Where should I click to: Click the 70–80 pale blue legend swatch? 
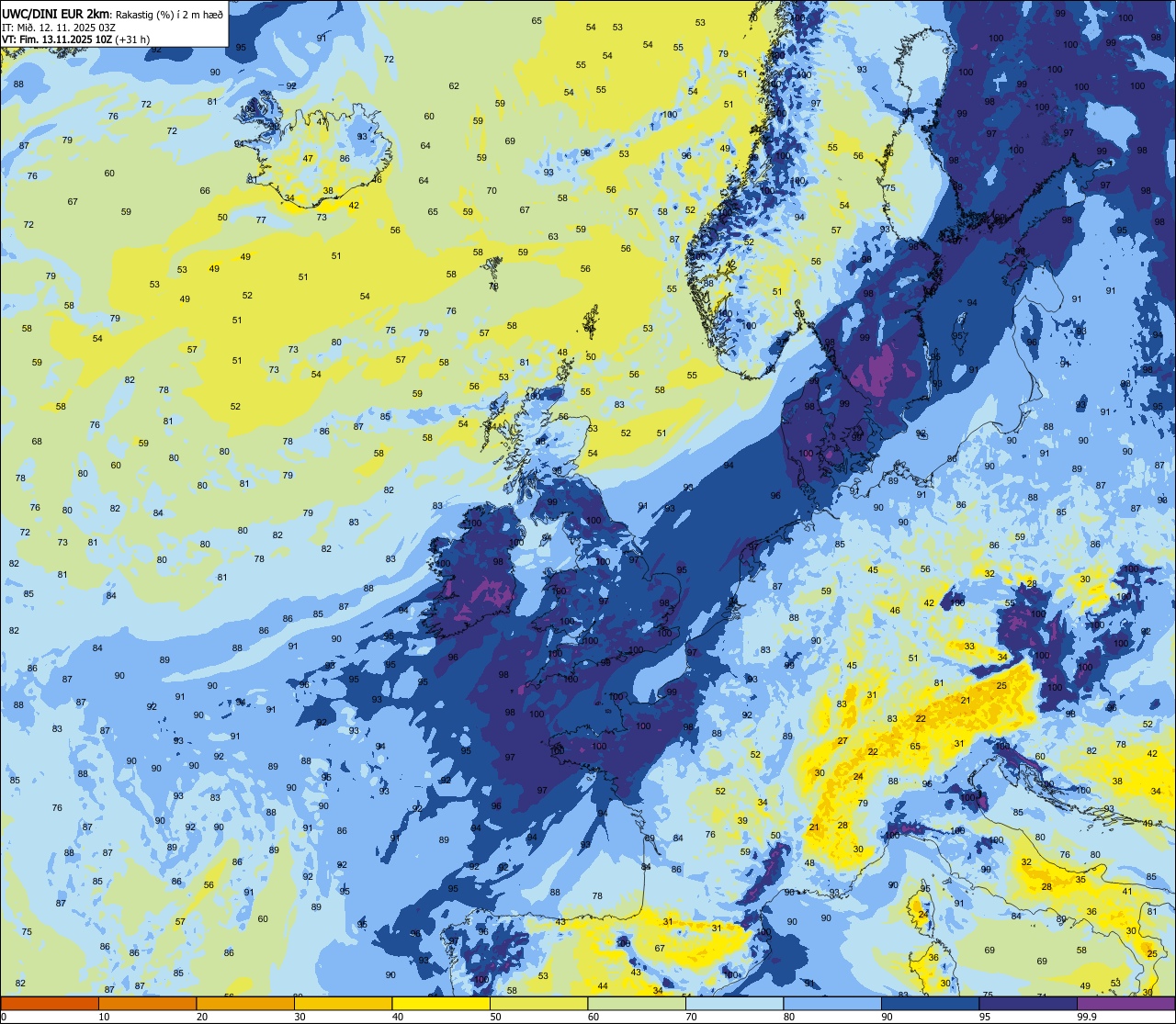pos(734,1003)
